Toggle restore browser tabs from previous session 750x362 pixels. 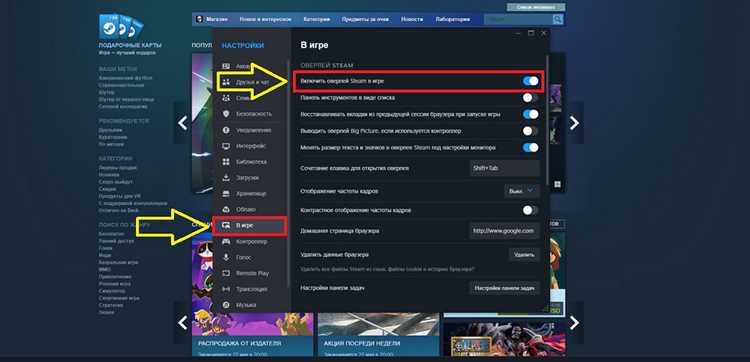point(530,114)
